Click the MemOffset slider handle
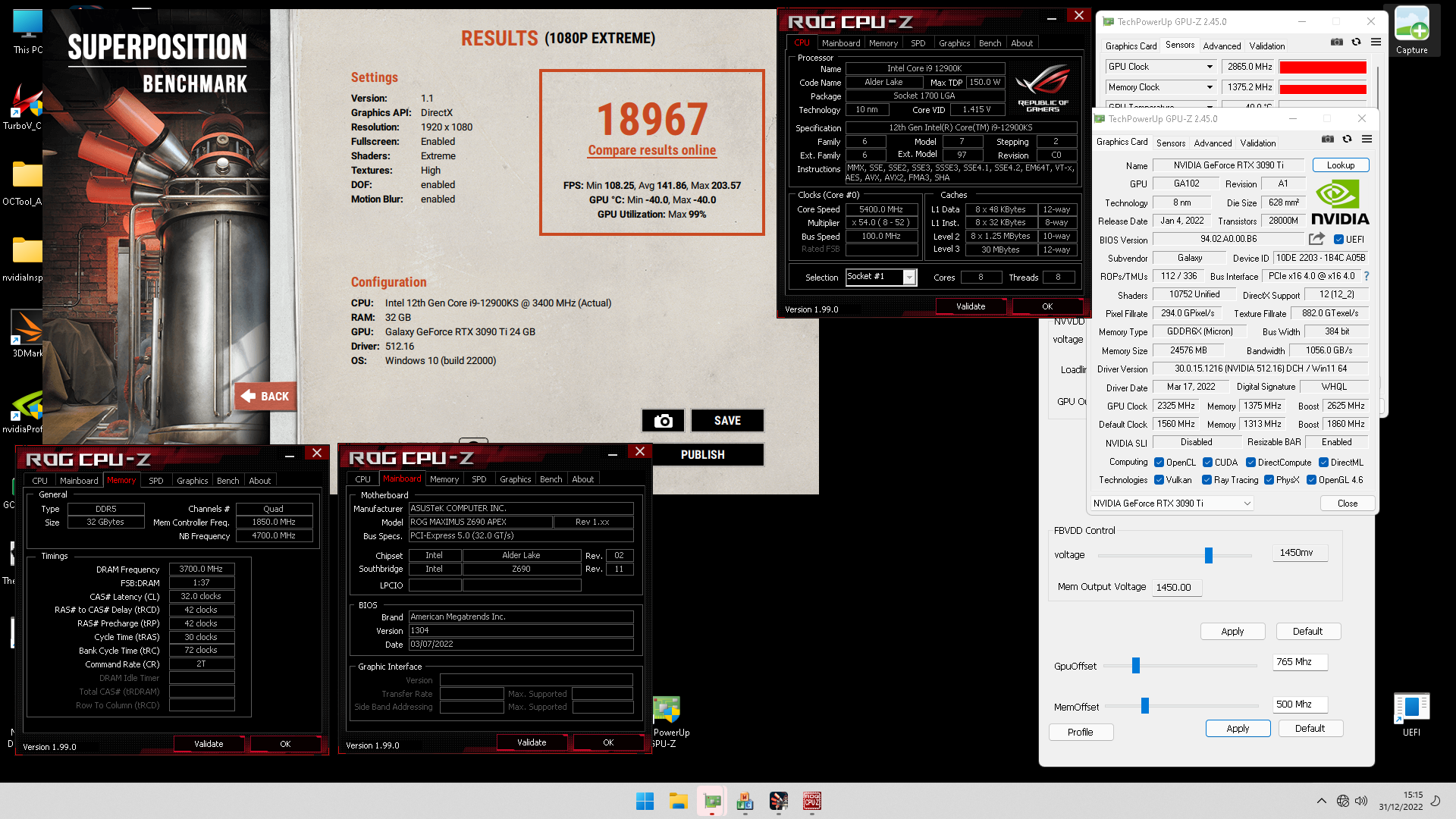 [1145, 706]
